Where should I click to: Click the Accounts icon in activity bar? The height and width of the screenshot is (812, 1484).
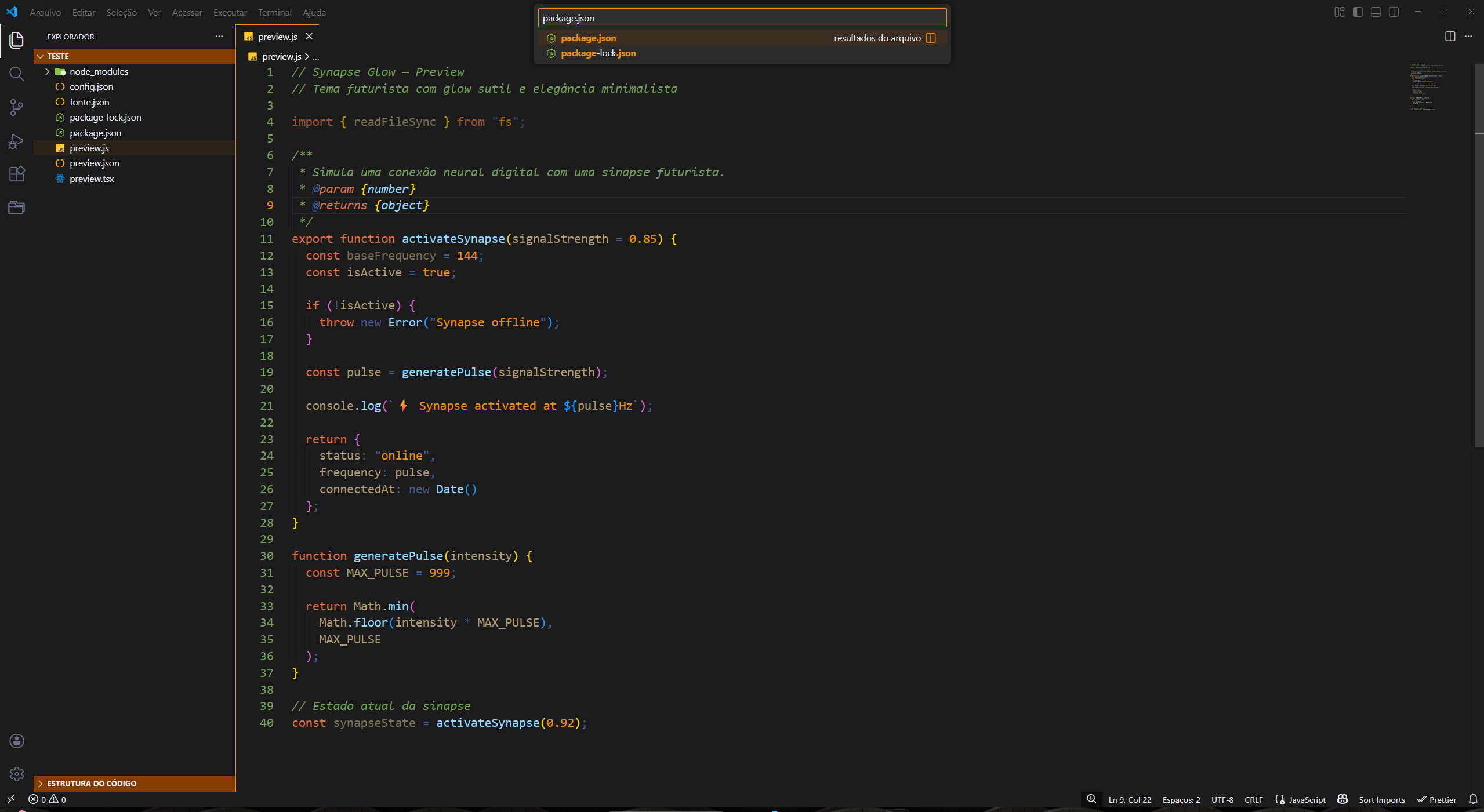click(x=16, y=741)
